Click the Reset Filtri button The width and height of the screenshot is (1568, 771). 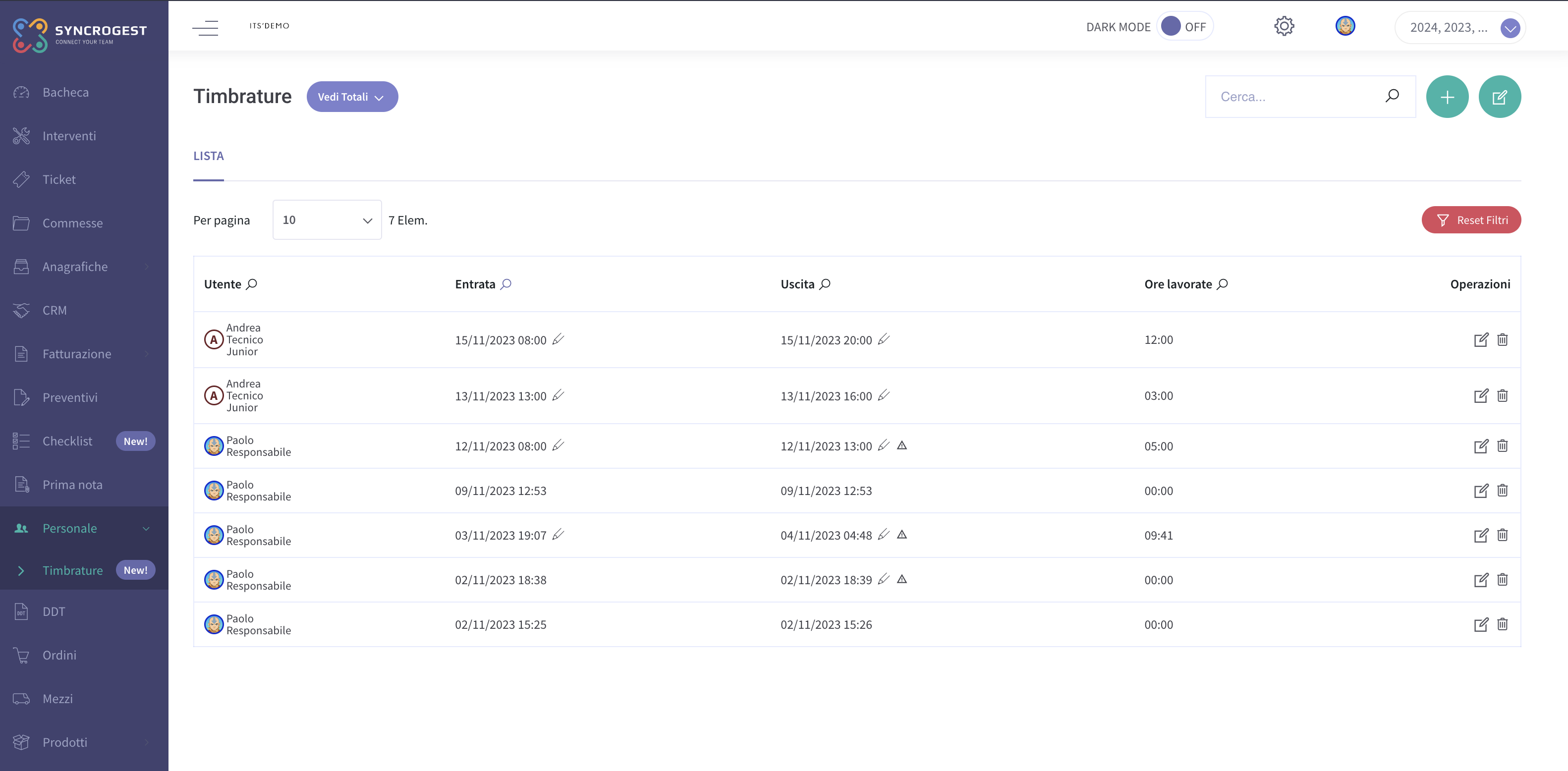pyautogui.click(x=1470, y=220)
